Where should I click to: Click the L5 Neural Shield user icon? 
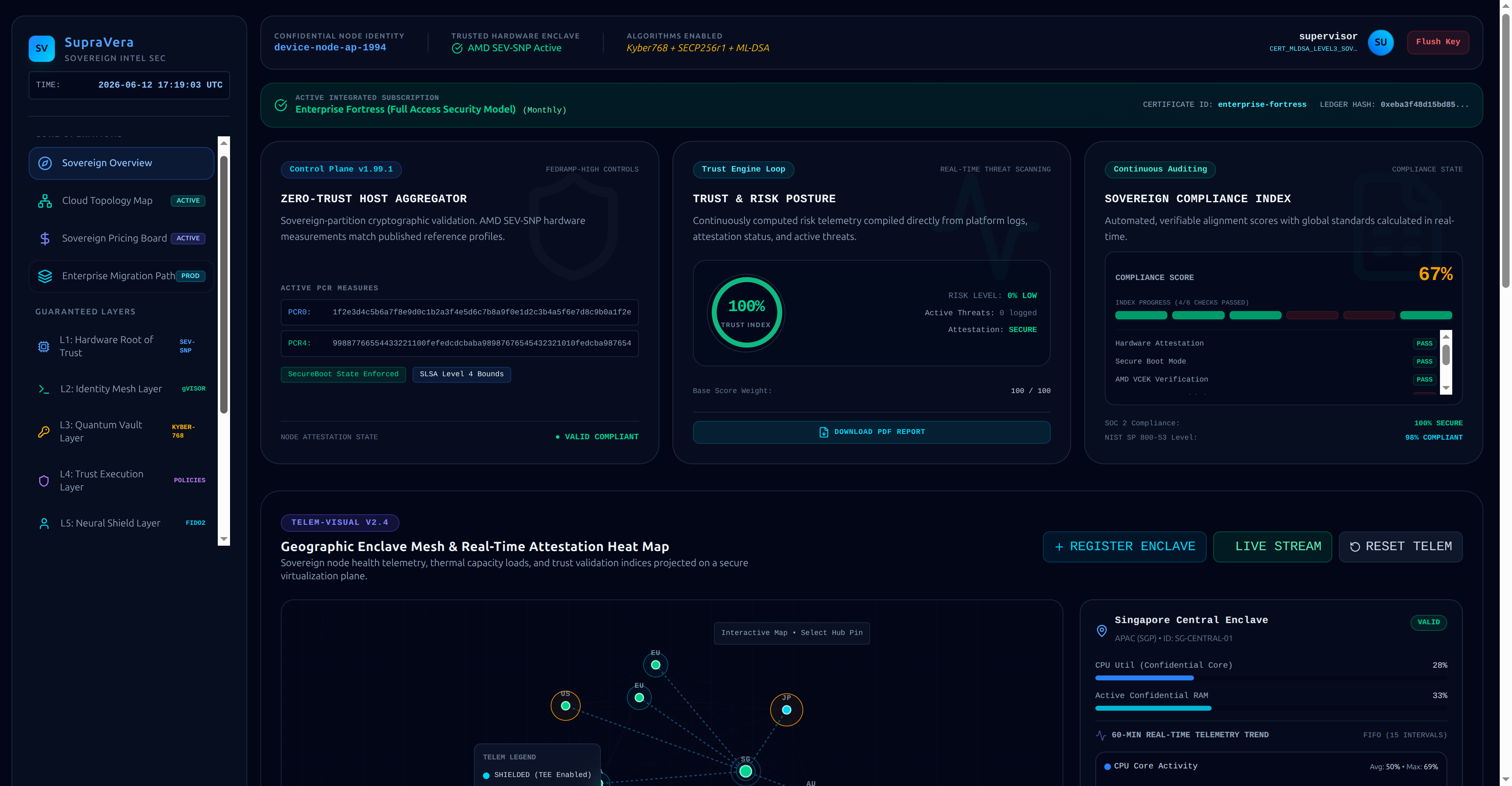(x=44, y=524)
